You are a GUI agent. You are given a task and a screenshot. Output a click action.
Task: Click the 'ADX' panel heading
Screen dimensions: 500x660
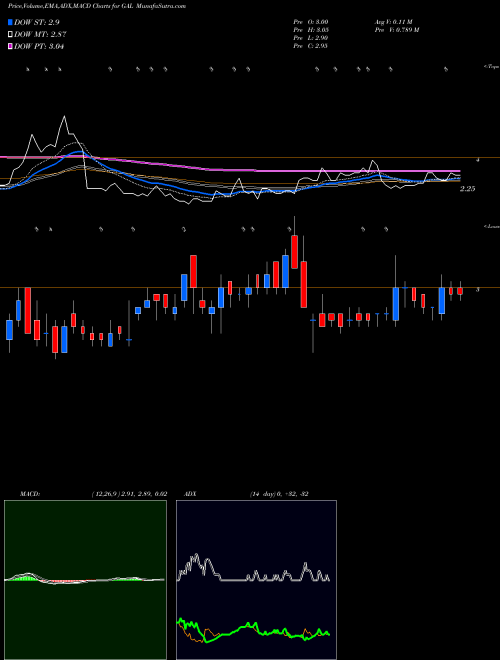click(x=190, y=494)
